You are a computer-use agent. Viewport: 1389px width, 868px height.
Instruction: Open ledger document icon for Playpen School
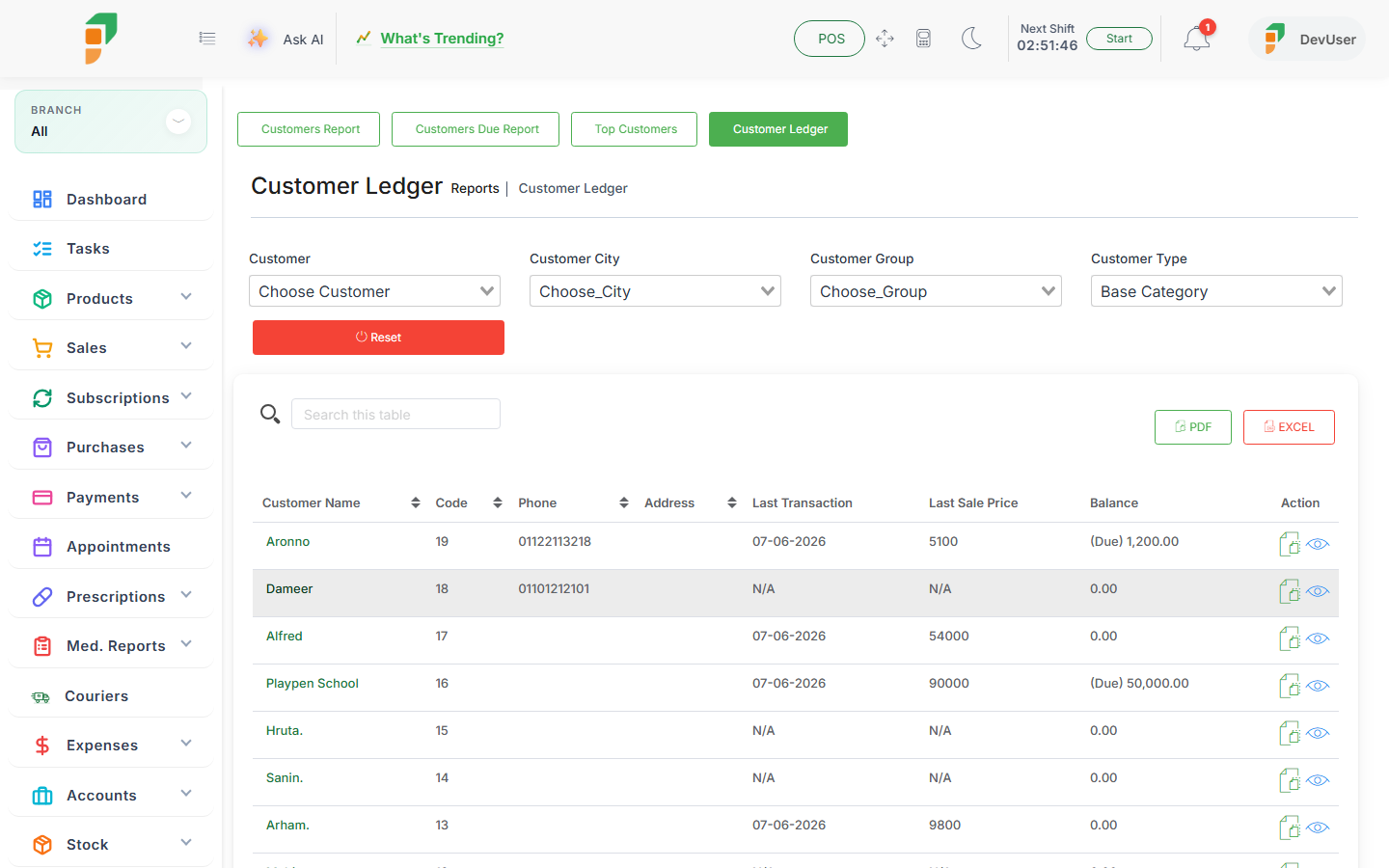1290,686
